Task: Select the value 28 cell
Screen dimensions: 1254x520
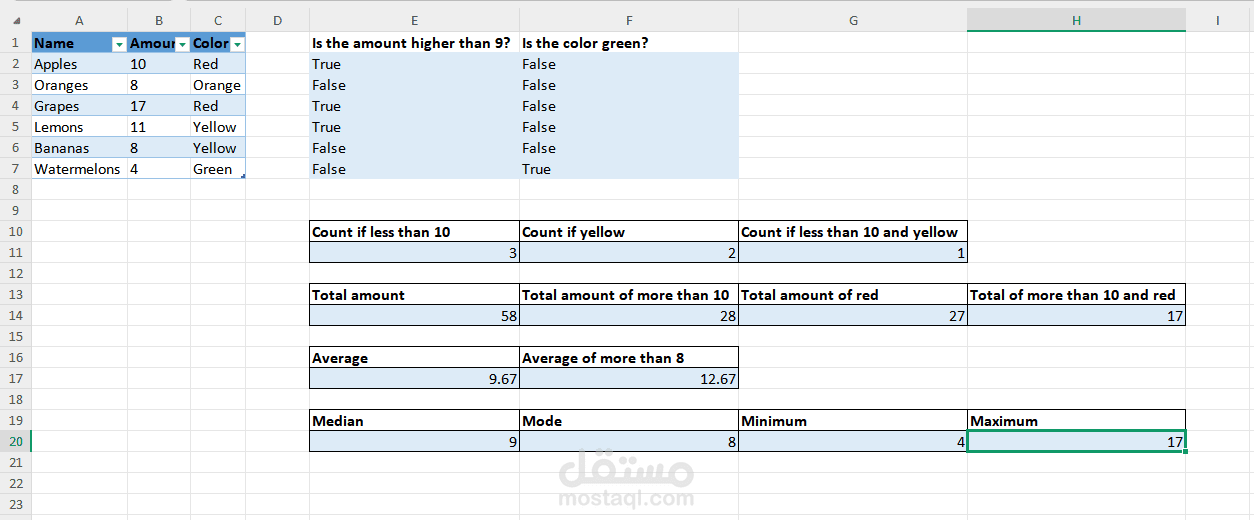Action: pyautogui.click(x=629, y=316)
